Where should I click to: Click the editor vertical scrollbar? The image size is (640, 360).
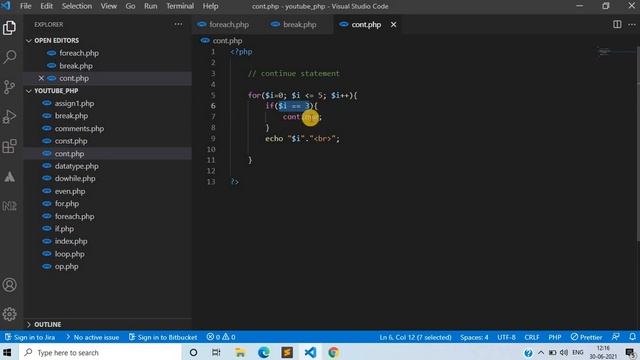click(638, 143)
